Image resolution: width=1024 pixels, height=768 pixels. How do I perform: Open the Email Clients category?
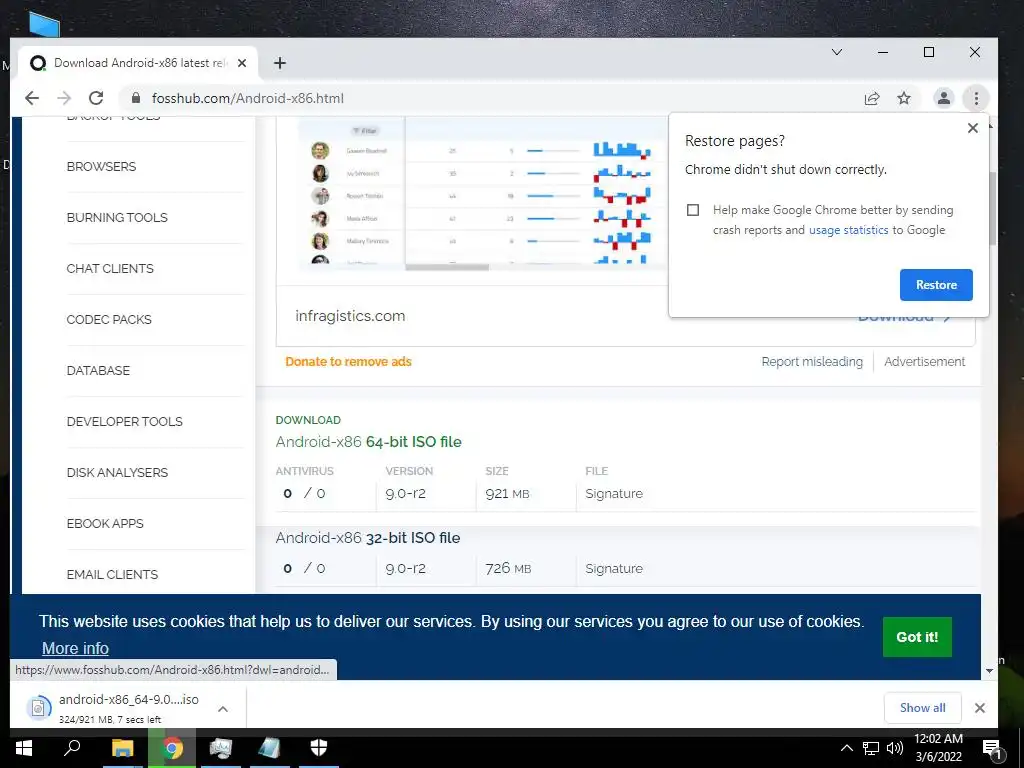112,574
